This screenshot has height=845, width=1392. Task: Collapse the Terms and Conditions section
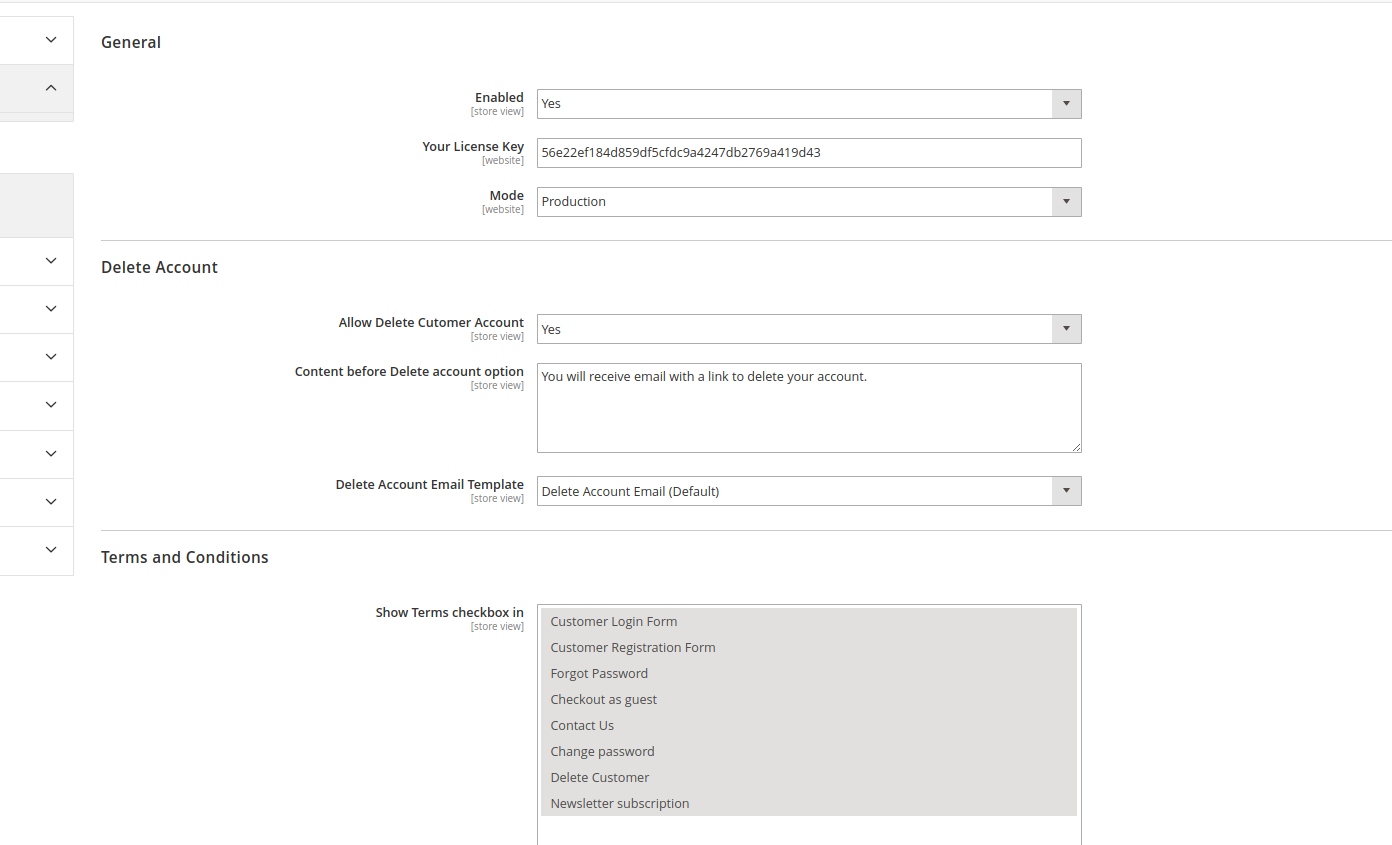coord(185,557)
